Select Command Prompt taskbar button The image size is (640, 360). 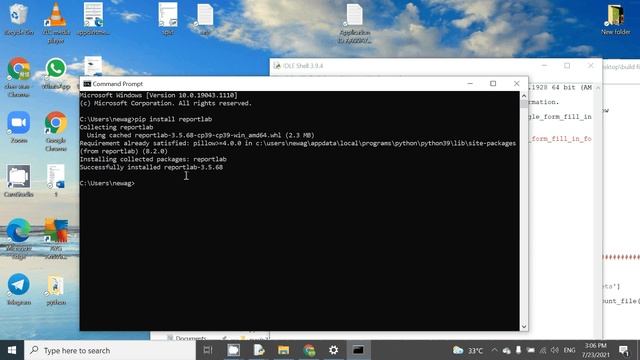click(x=358, y=350)
